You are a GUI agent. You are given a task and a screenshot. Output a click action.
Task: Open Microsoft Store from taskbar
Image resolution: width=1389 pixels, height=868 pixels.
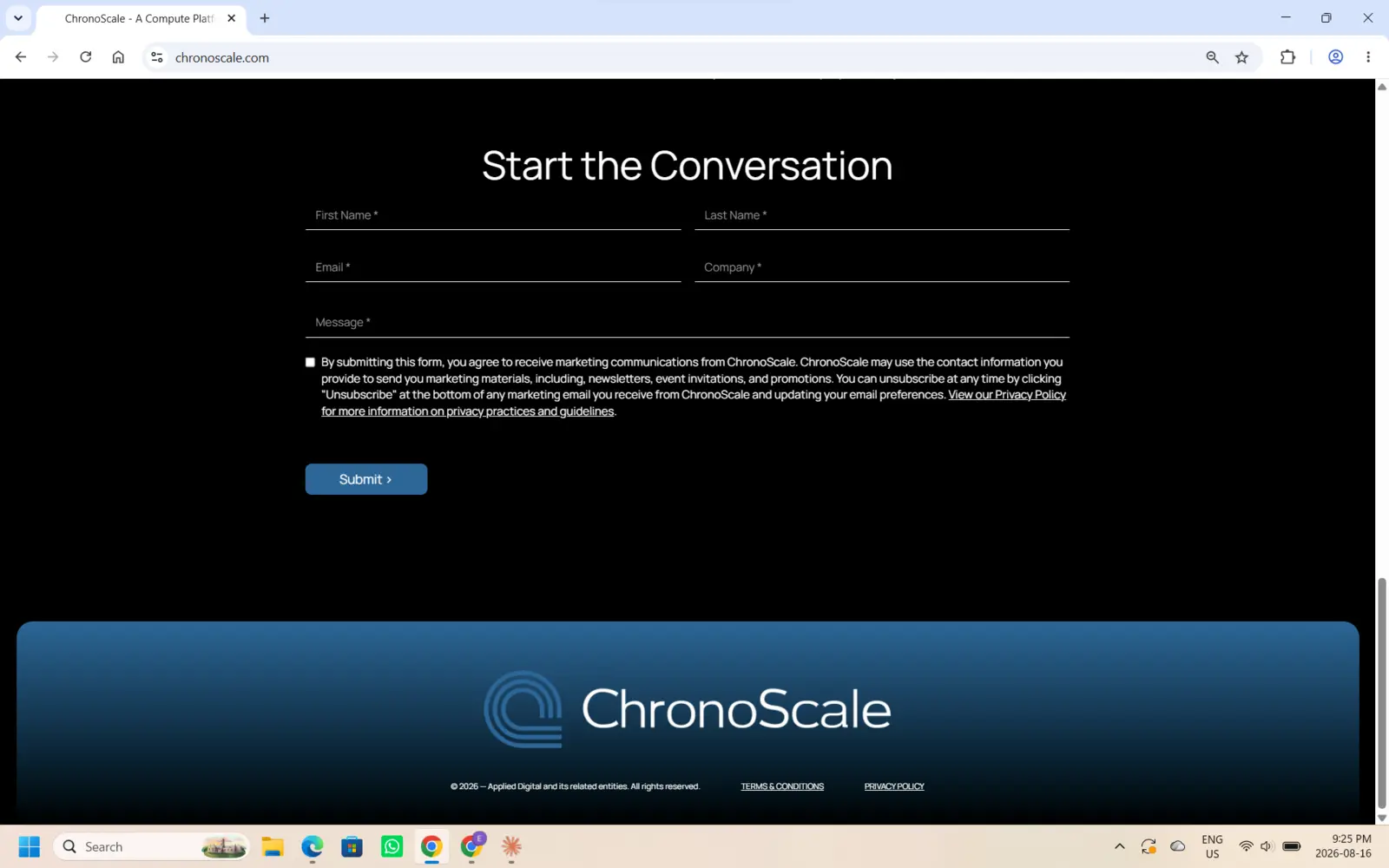pyautogui.click(x=352, y=846)
